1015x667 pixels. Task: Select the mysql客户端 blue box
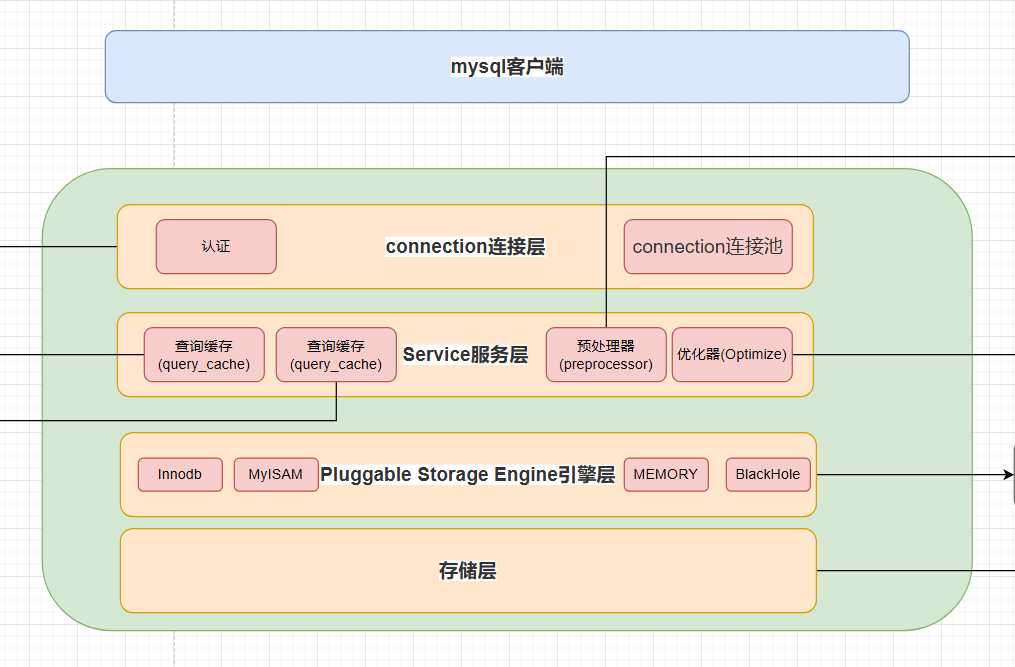[506, 67]
